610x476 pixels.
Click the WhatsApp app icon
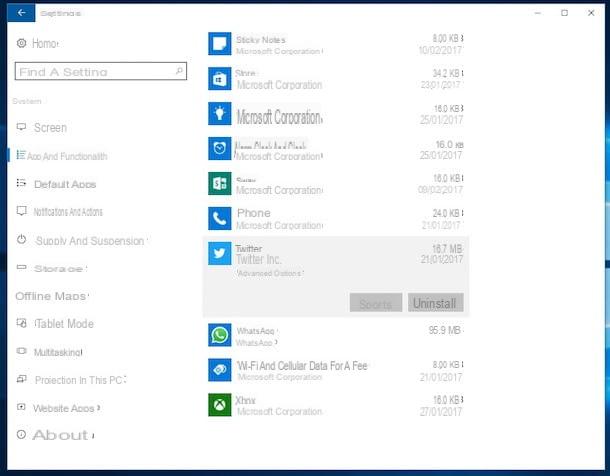pyautogui.click(x=220, y=335)
